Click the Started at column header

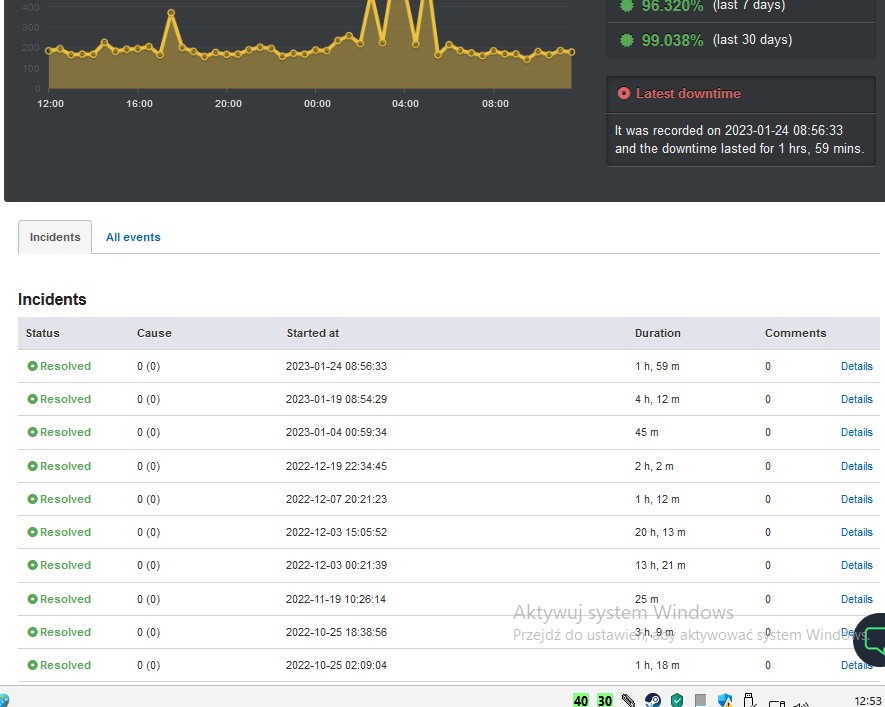pyautogui.click(x=313, y=333)
